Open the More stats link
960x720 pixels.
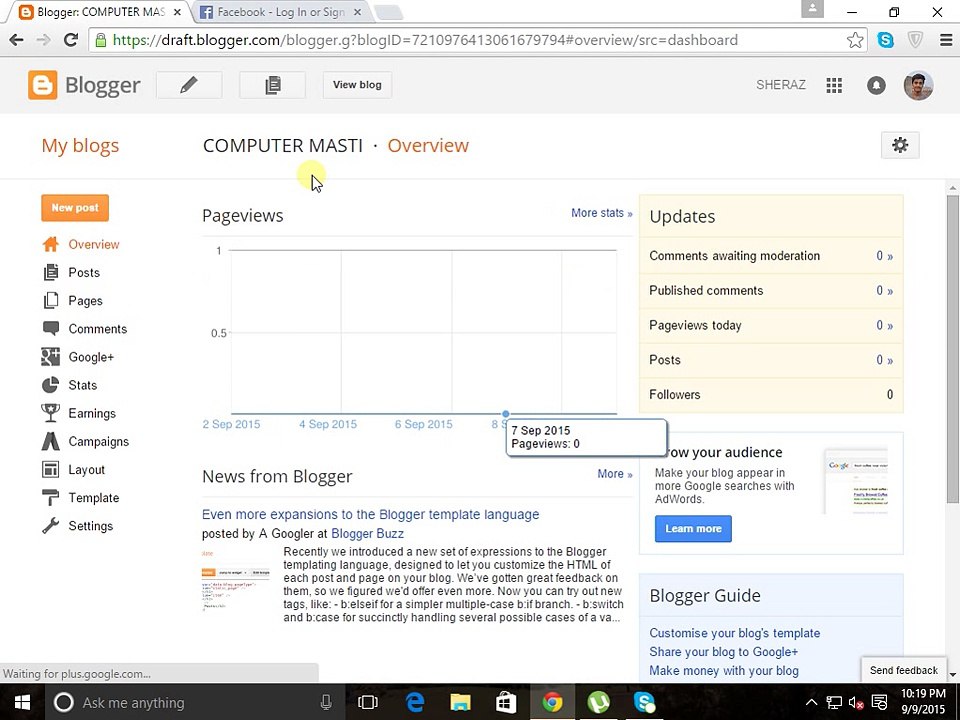601,213
